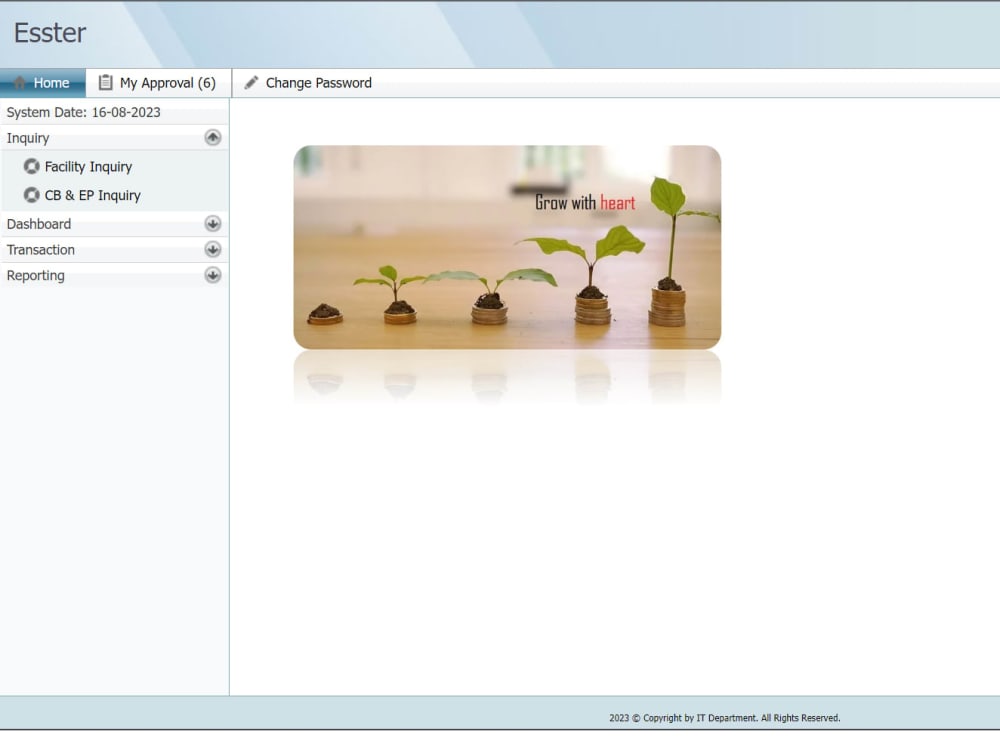Click the Facility Inquiry globe icon
The image size is (1000, 750).
[31, 166]
